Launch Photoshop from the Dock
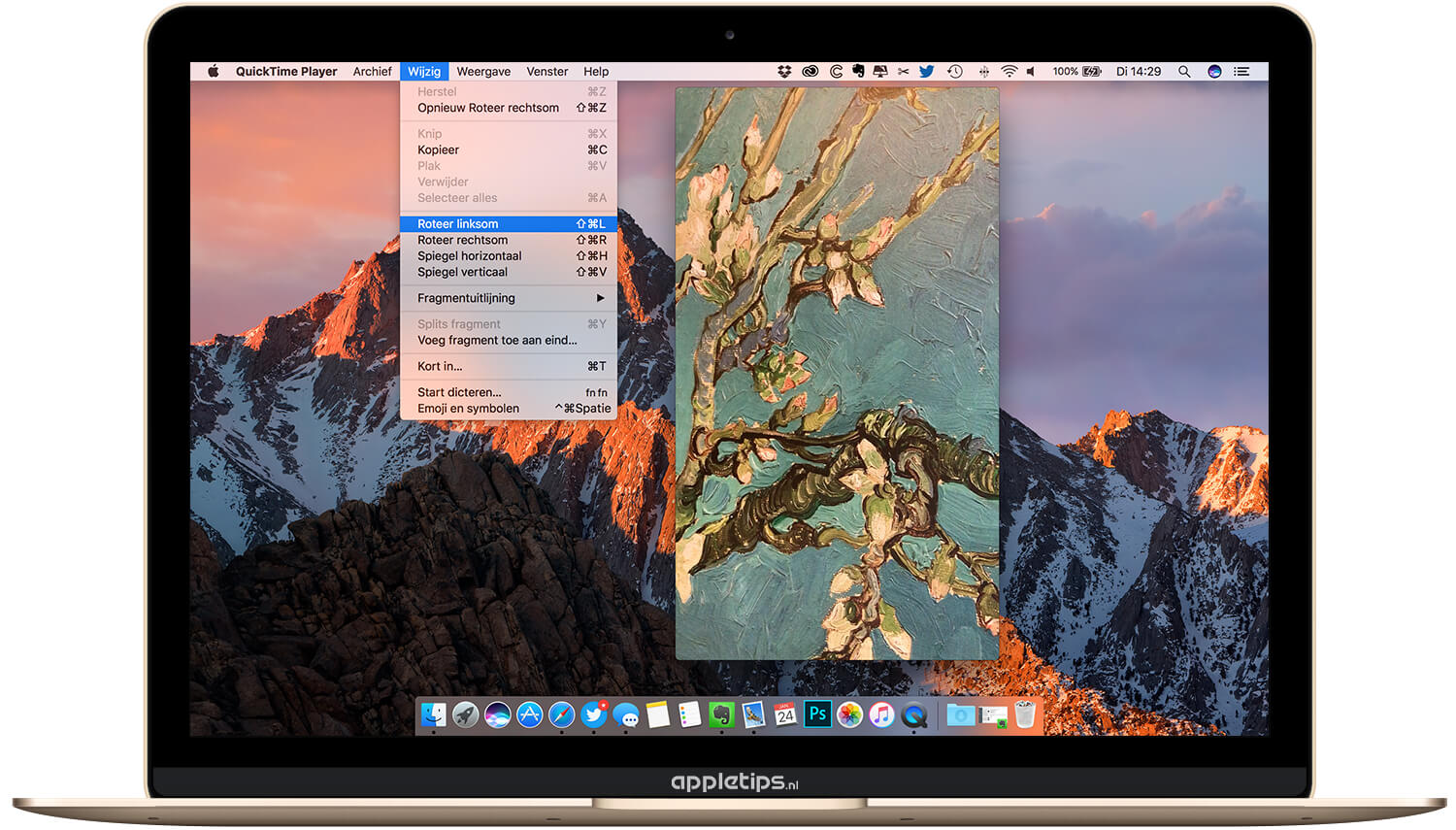Viewport: 1456px width, 830px height. [817, 715]
